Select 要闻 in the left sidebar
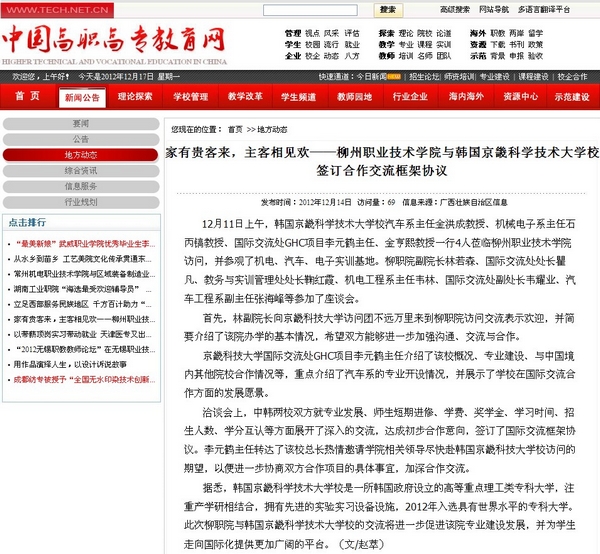This screenshot has height=554, width=600. 80,124
